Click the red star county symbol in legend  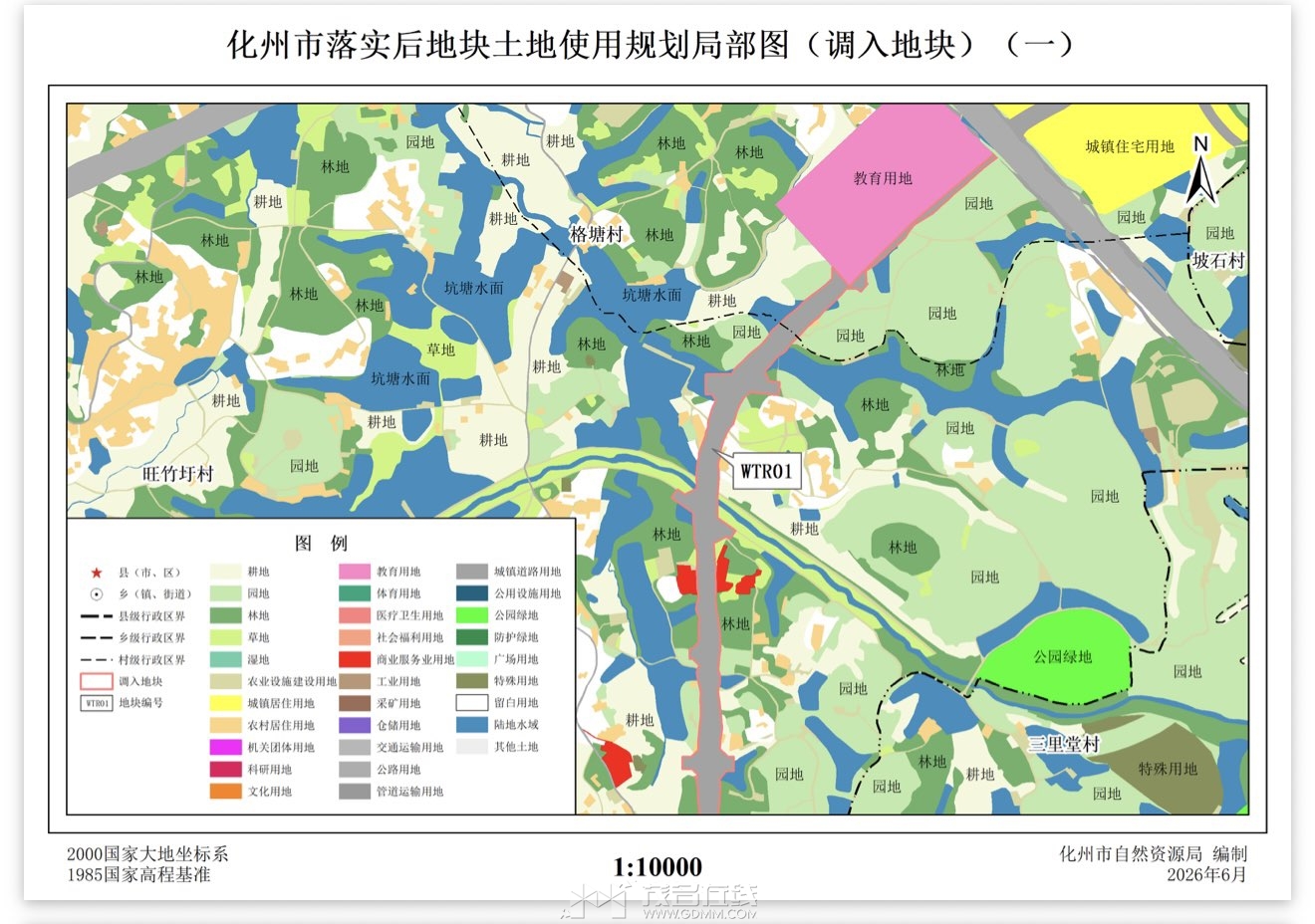(x=97, y=573)
